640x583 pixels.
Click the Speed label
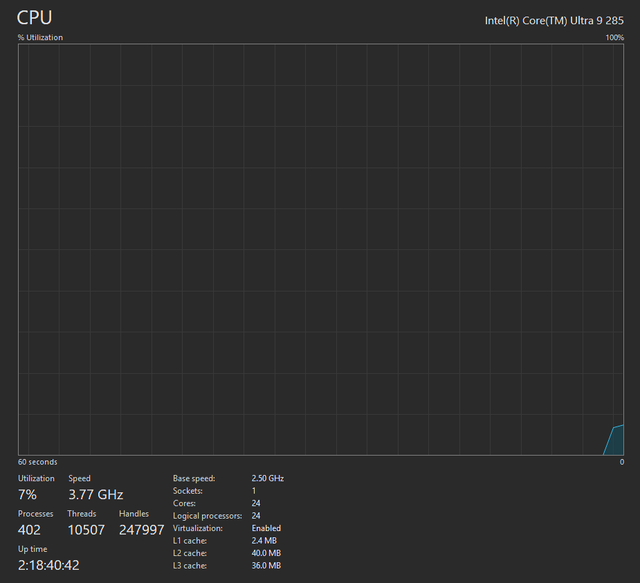[x=79, y=478]
